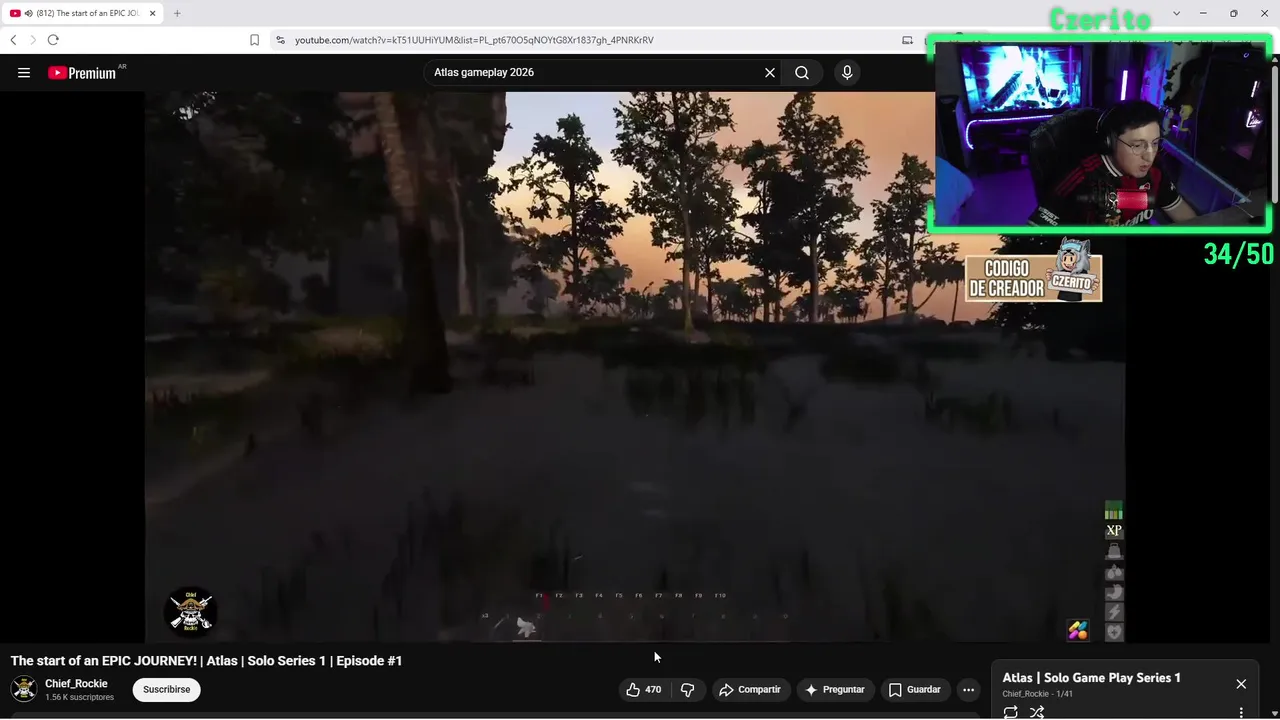Open the Compartir share dialog
This screenshot has height=720, width=1280.
click(749, 689)
